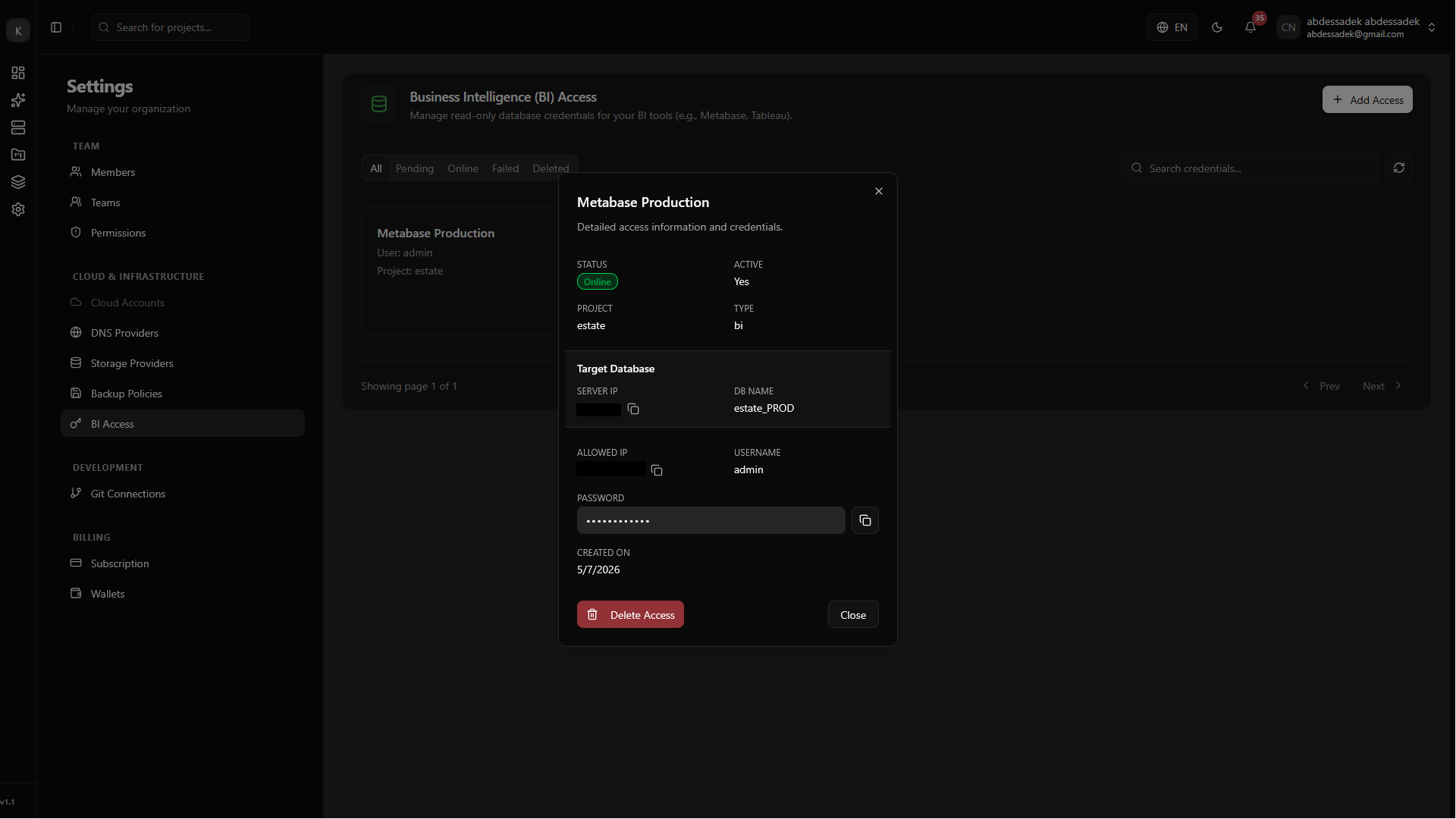Select the Pending filter tab
1456x819 pixels.
click(415, 168)
